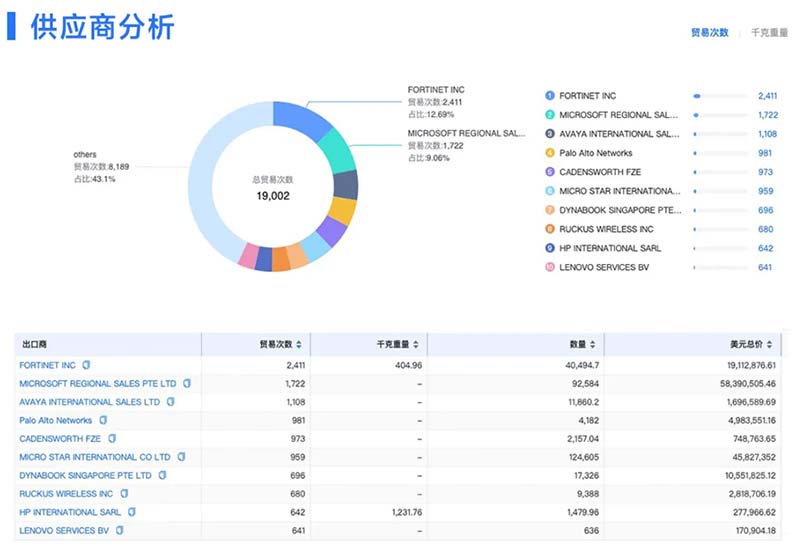
Task: Click copy icon next to Palo Alto Networks
Action: pos(103,420)
